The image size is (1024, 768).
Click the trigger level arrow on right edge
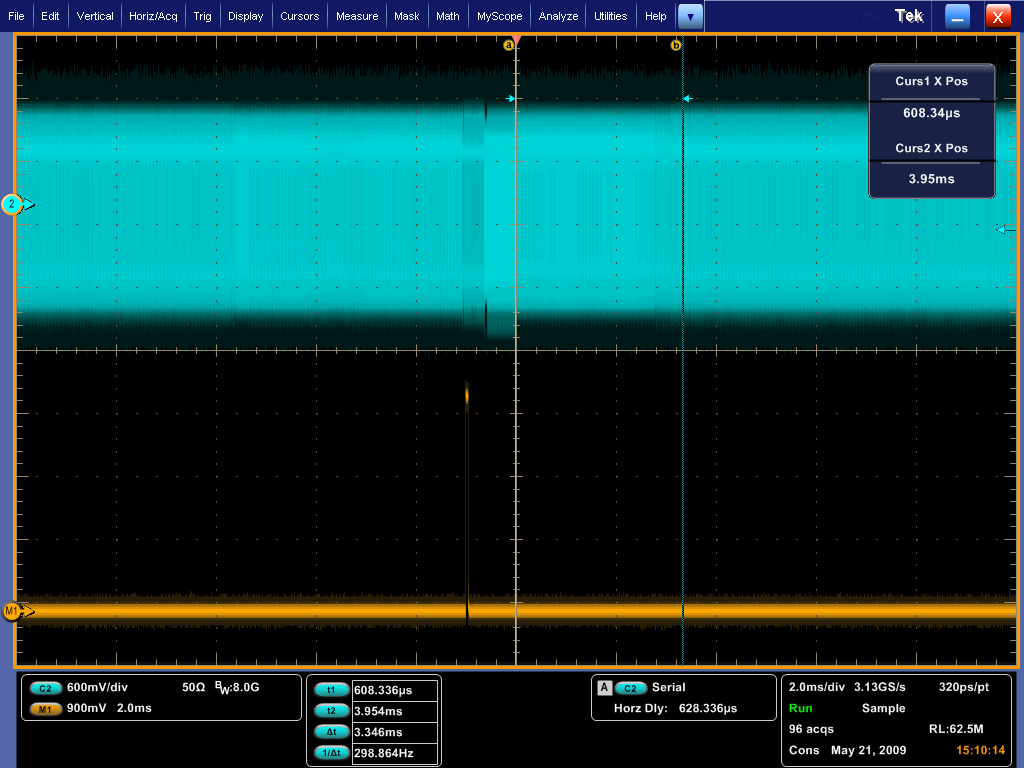[x=1005, y=230]
